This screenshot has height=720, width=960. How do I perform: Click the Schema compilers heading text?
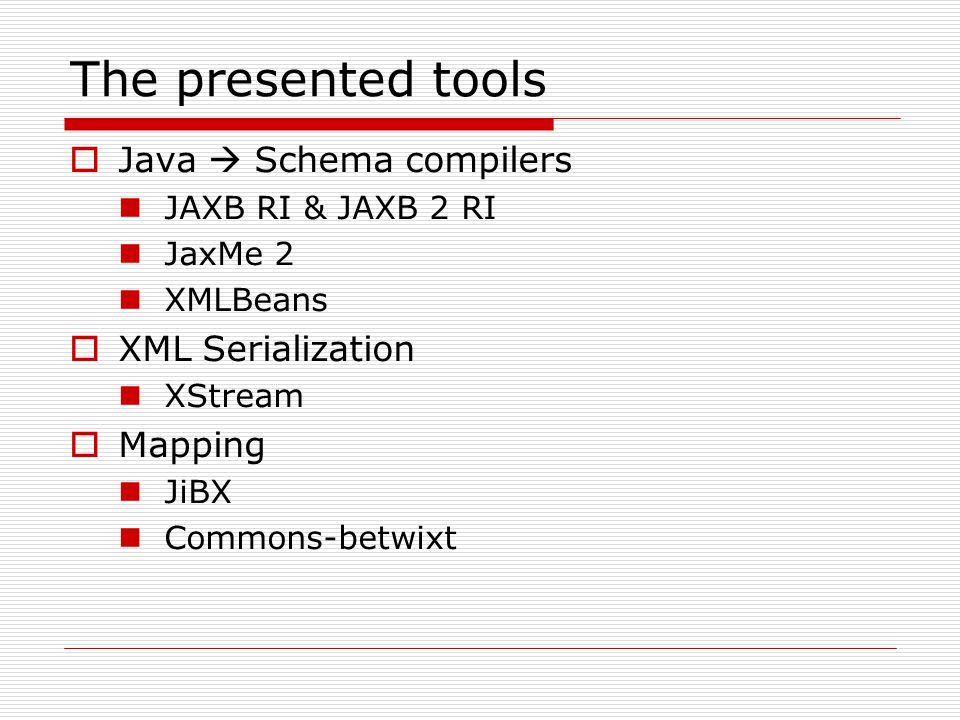click(413, 160)
